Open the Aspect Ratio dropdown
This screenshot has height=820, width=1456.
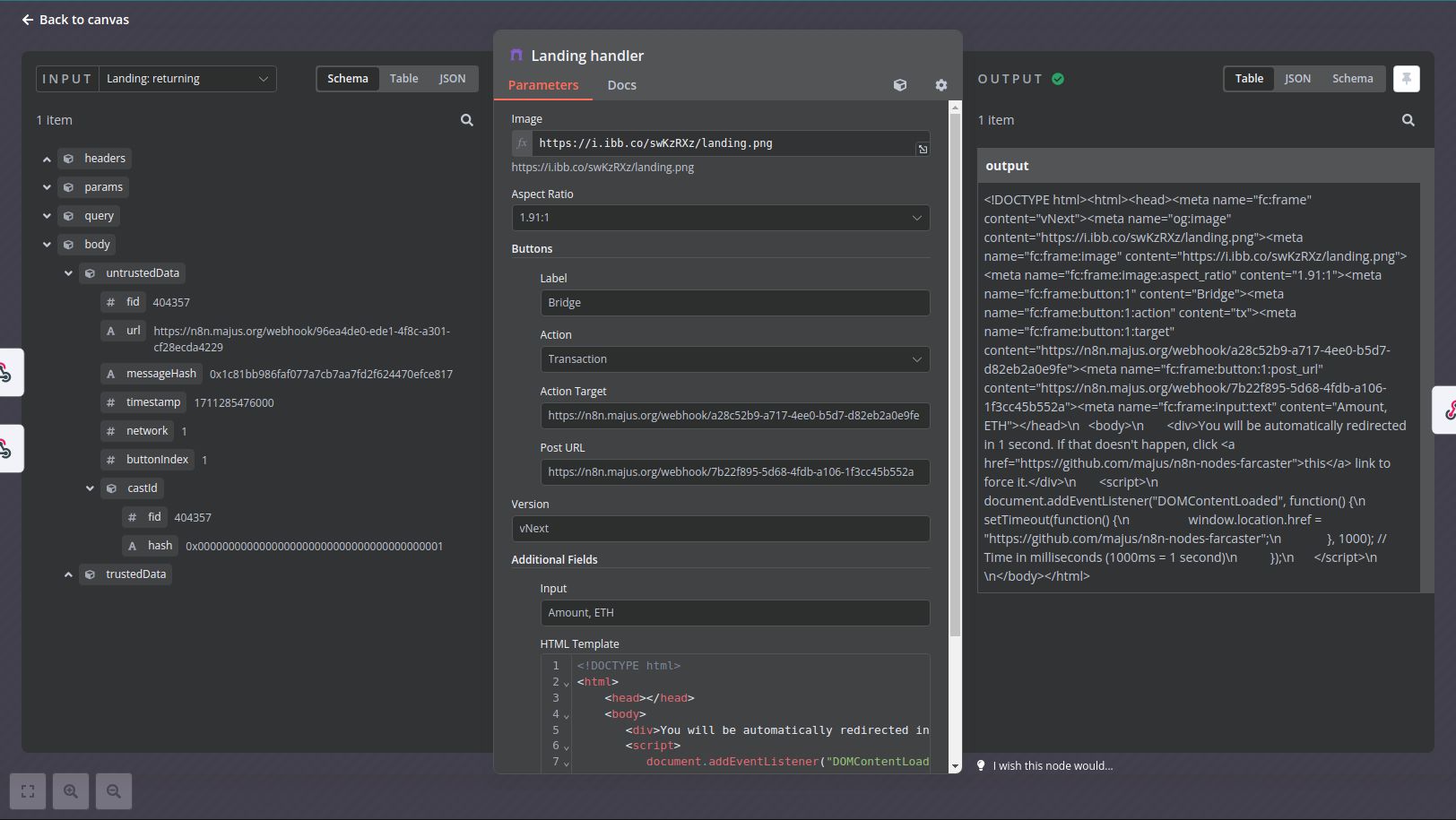click(721, 218)
